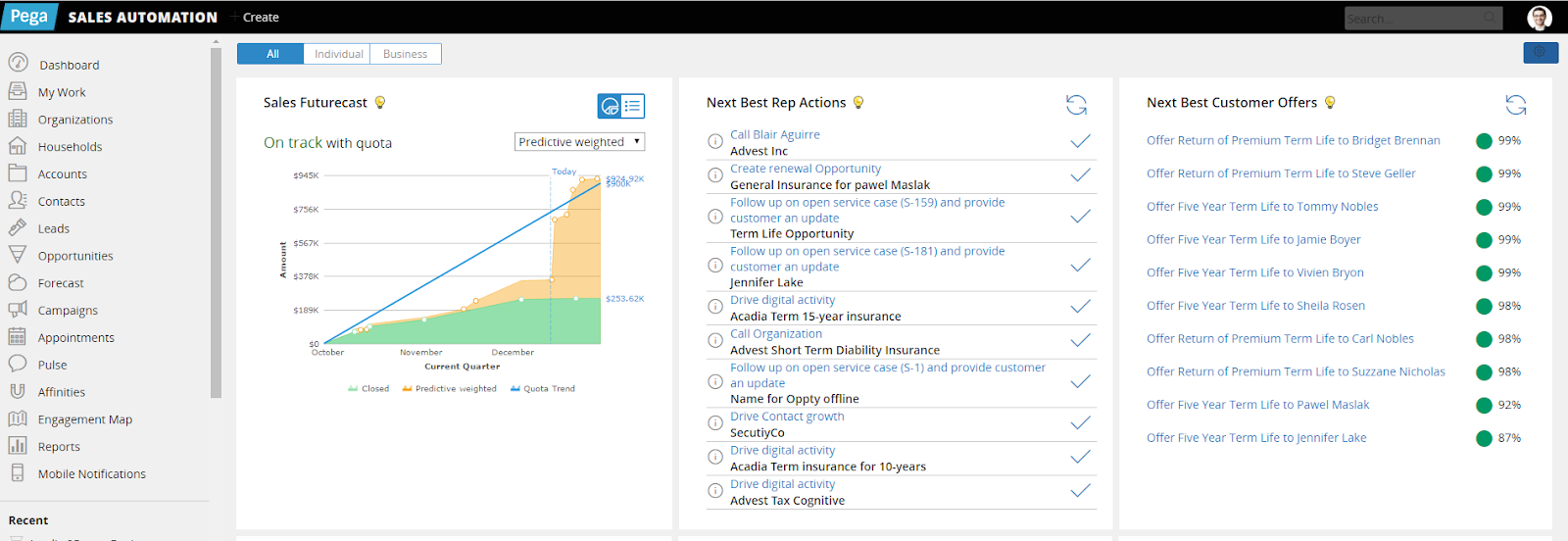Click My Work sidebar icon
Screen dimensions: 1568x541
coord(18,91)
